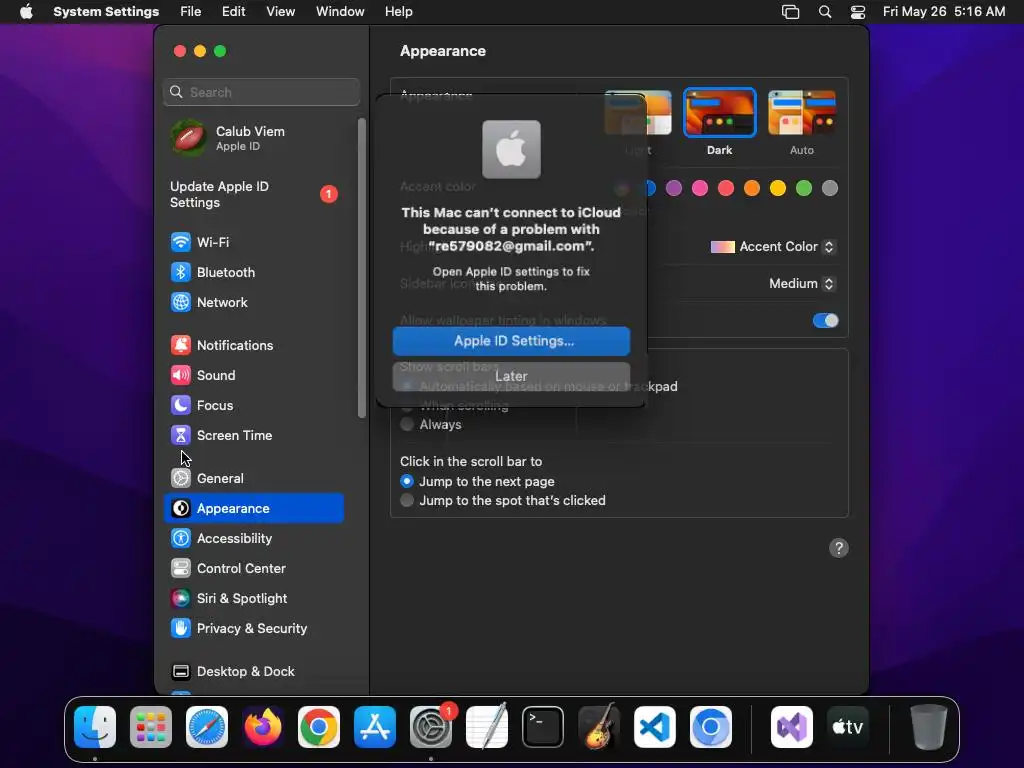The height and width of the screenshot is (768, 1024).
Task: Launch GarageBand from the Dock
Action: tap(599, 727)
